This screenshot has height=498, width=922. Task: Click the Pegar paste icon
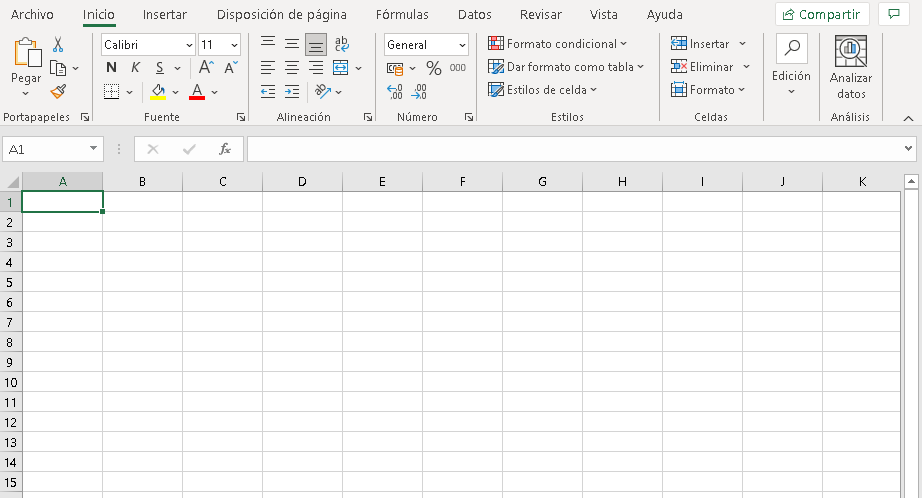pyautogui.click(x=27, y=52)
